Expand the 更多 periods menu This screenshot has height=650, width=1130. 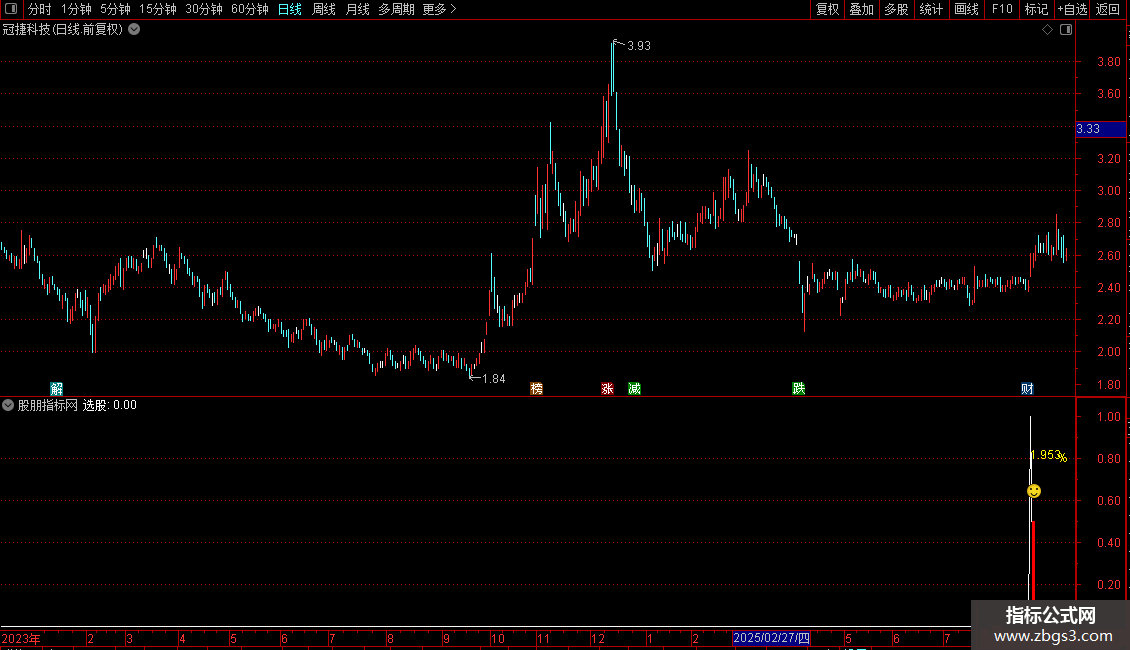coord(440,9)
